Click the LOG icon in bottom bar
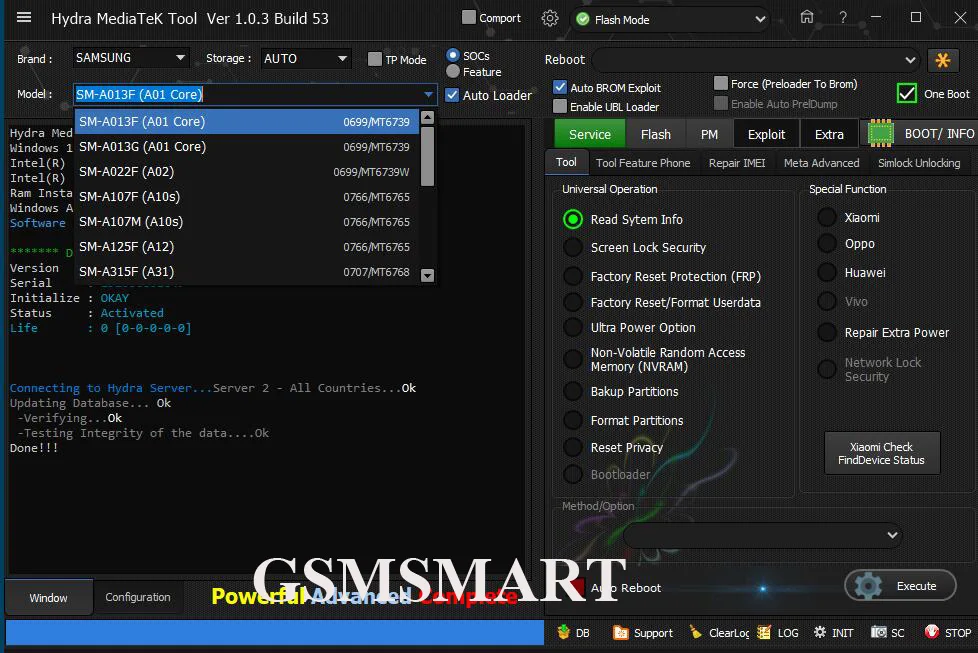This screenshot has width=978, height=653. (x=763, y=632)
